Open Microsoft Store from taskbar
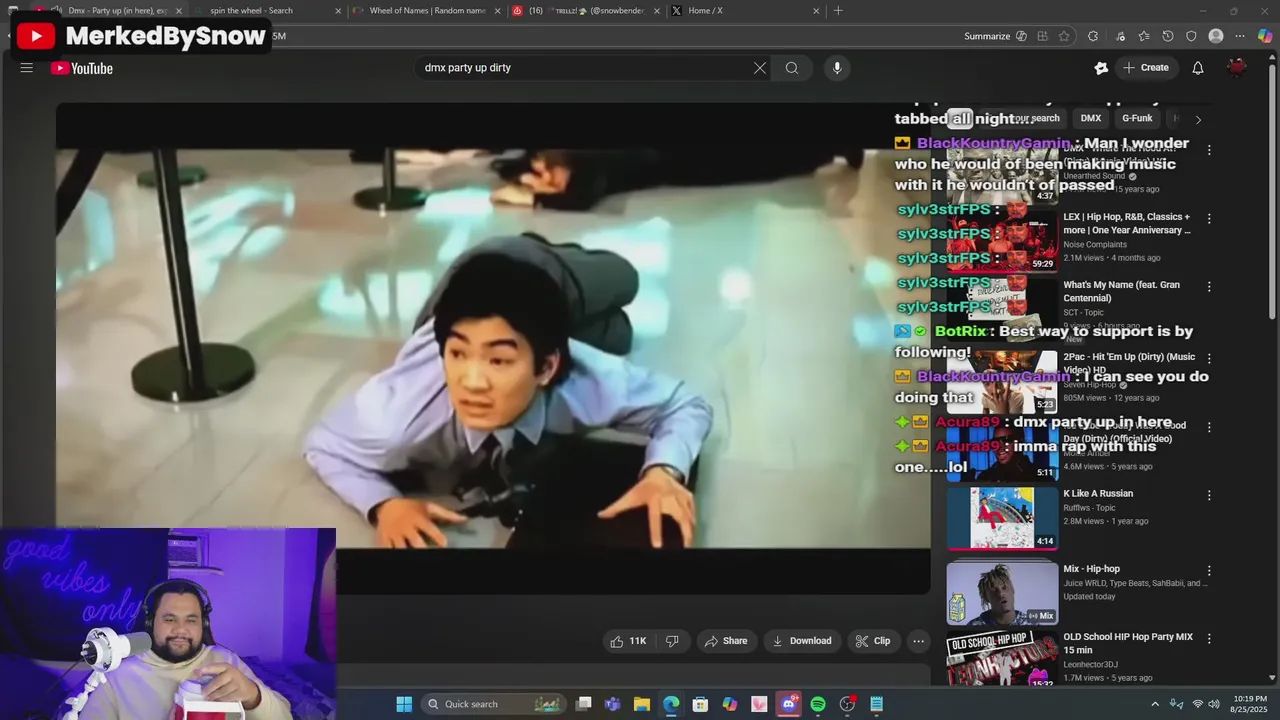Viewport: 1280px width, 720px height. pos(700,704)
